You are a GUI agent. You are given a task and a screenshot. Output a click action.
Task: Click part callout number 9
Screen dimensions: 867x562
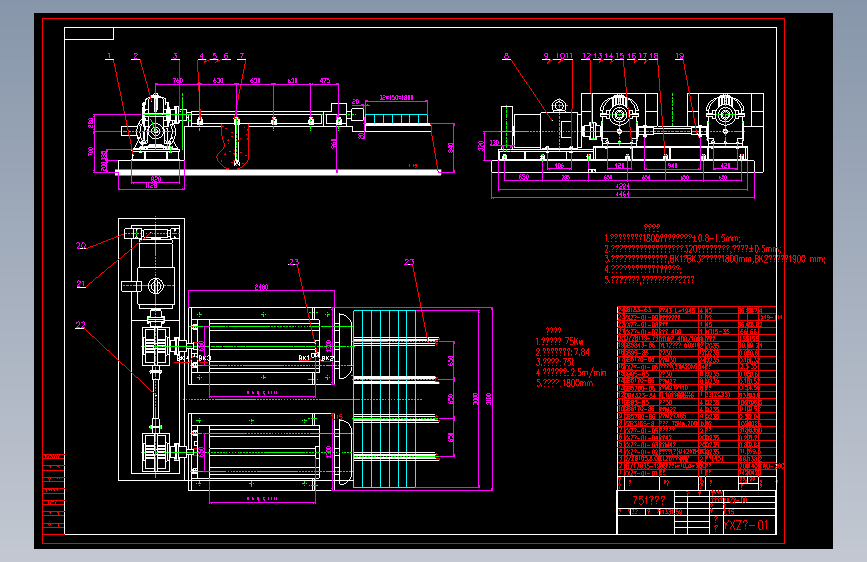pos(546,56)
